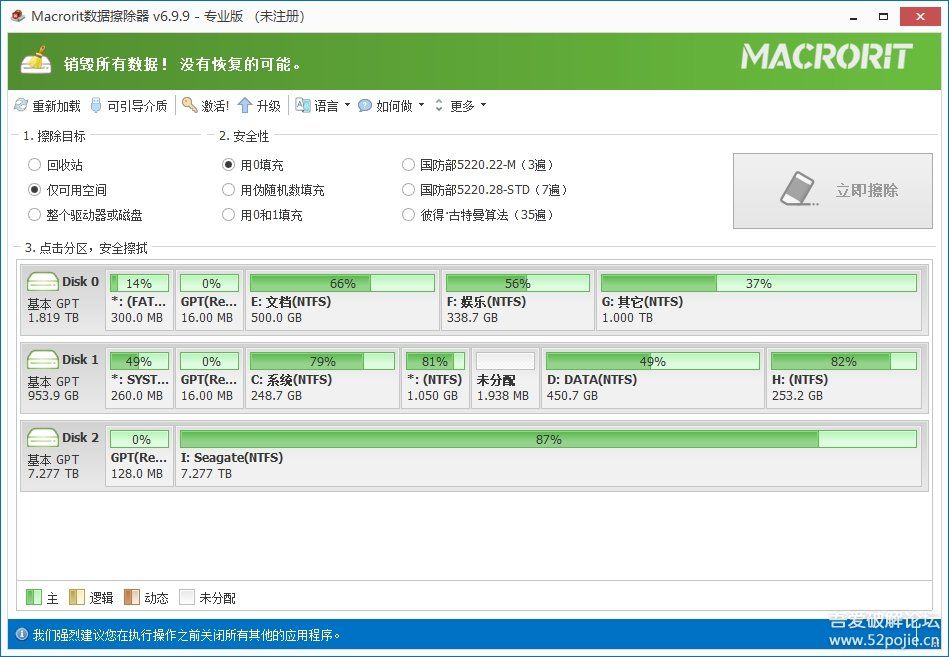Click the Disk 1 drive icon
949x657 pixels.
coord(43,359)
